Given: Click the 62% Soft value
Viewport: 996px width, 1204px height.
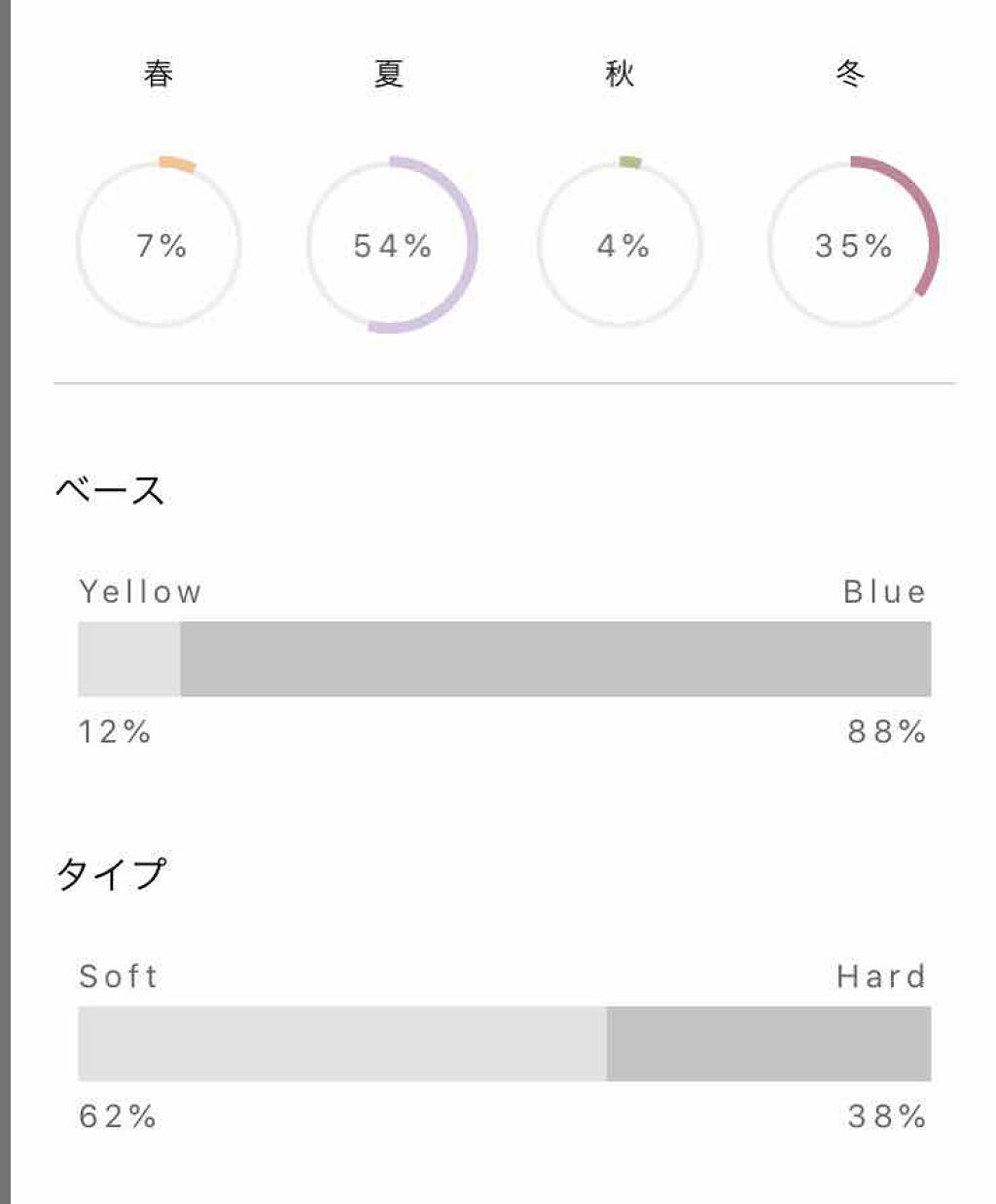Looking at the screenshot, I should coord(118,1116).
